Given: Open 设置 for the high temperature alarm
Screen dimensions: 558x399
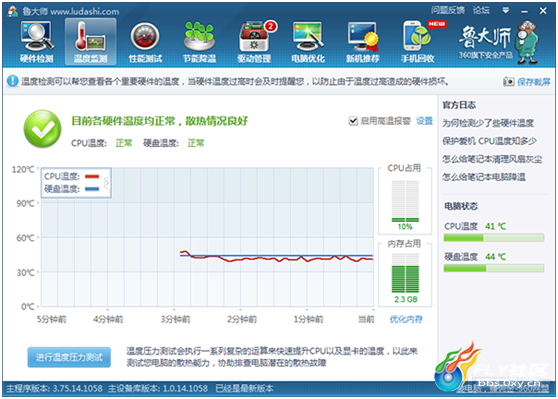Looking at the screenshot, I should coord(425,121).
